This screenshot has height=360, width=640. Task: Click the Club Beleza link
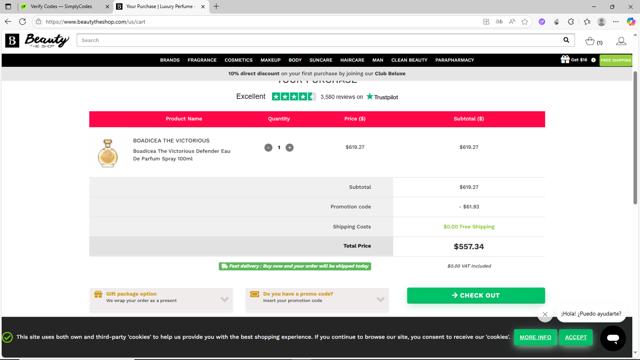tap(390, 73)
